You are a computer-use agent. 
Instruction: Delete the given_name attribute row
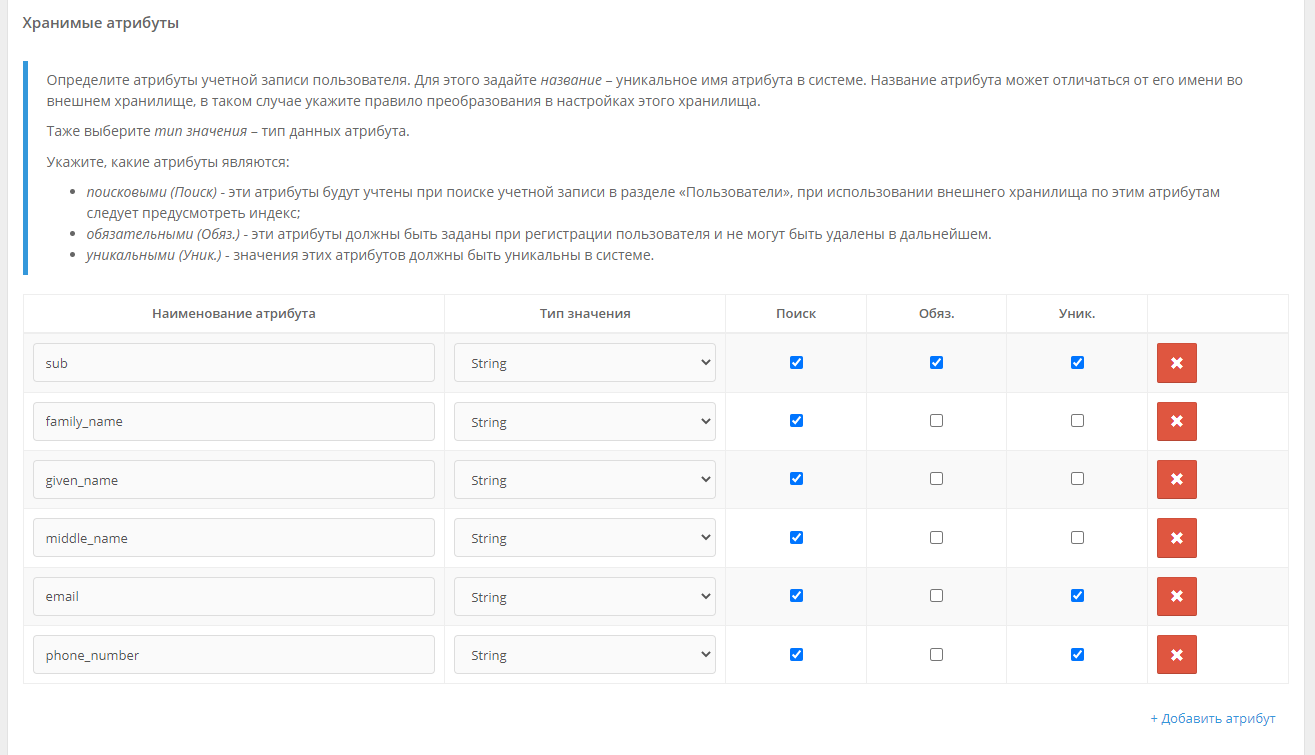(x=1176, y=480)
